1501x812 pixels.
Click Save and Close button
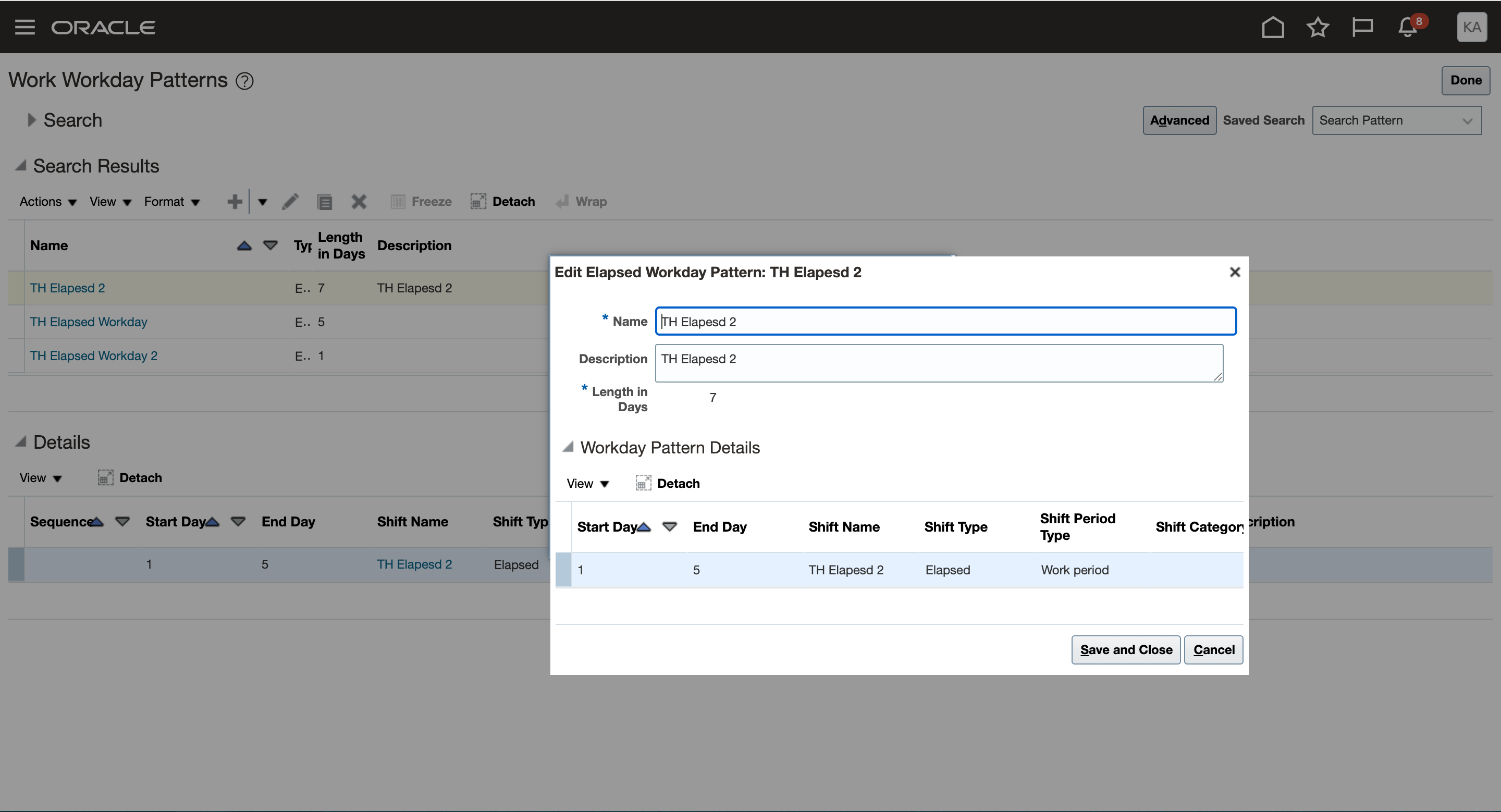1125,649
